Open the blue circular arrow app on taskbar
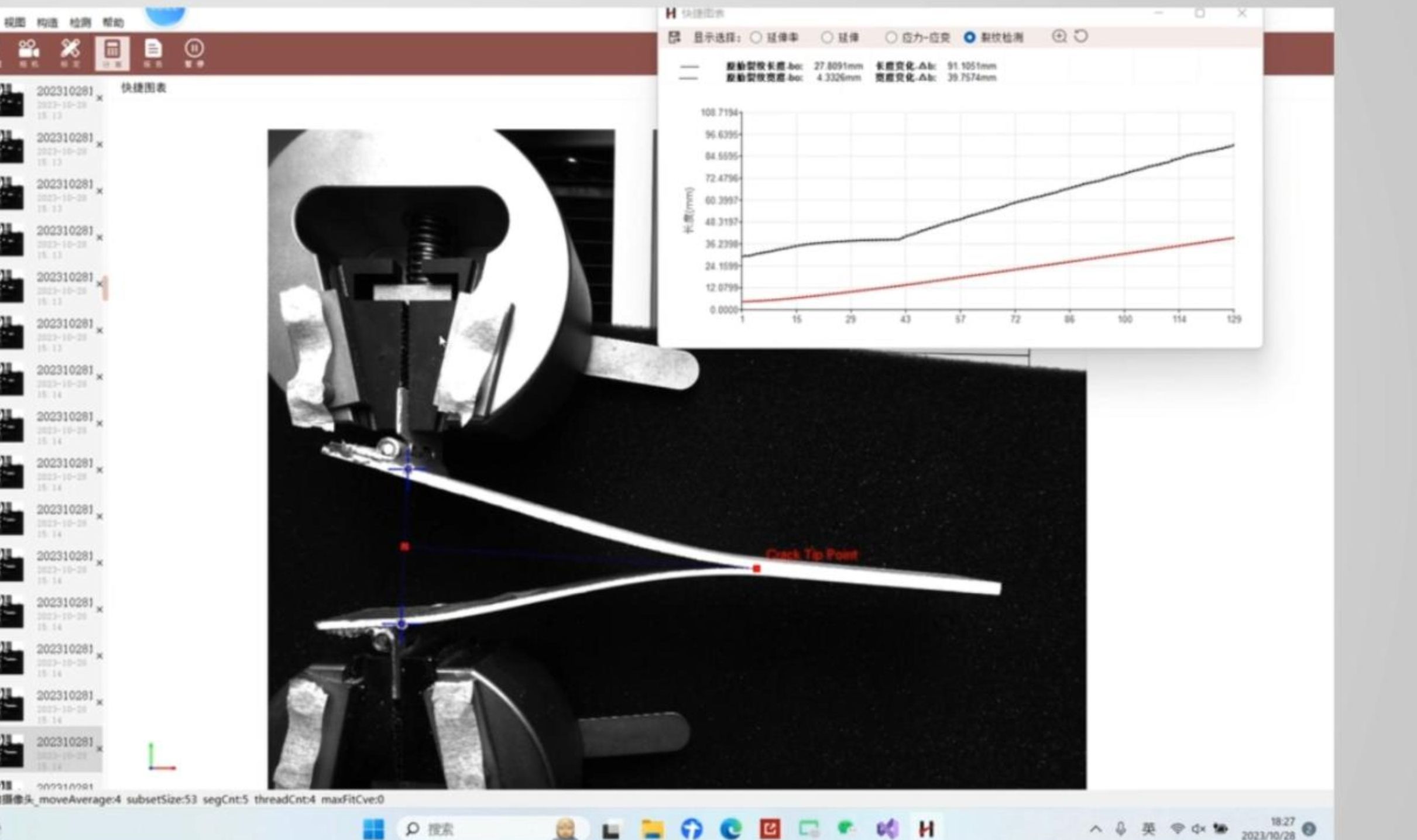This screenshot has height=840, width=1417. pos(691,829)
